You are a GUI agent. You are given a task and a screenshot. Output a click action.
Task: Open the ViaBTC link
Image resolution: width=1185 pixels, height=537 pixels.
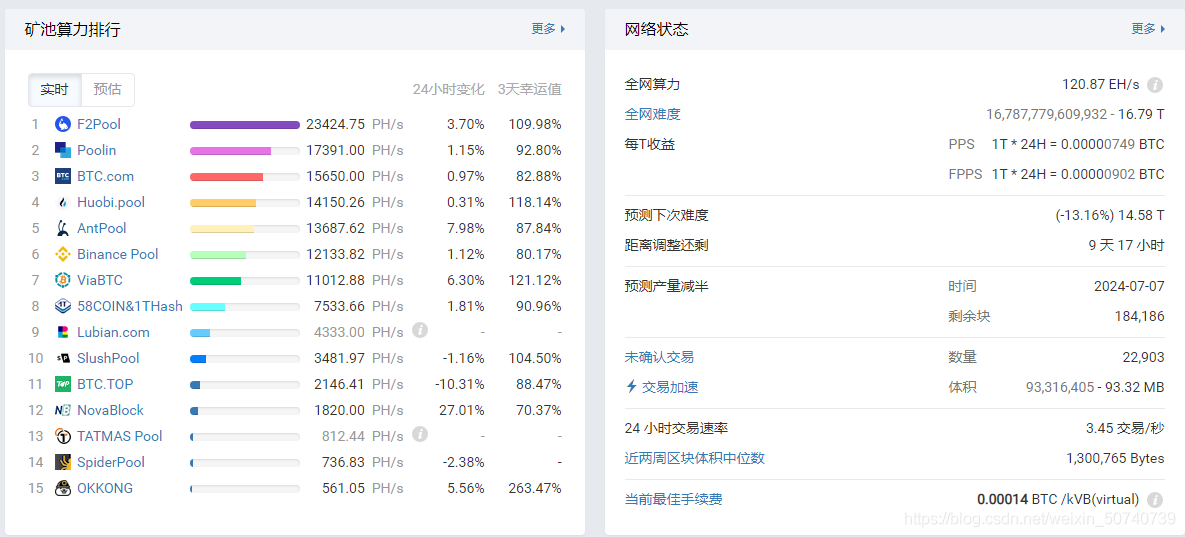click(x=100, y=280)
